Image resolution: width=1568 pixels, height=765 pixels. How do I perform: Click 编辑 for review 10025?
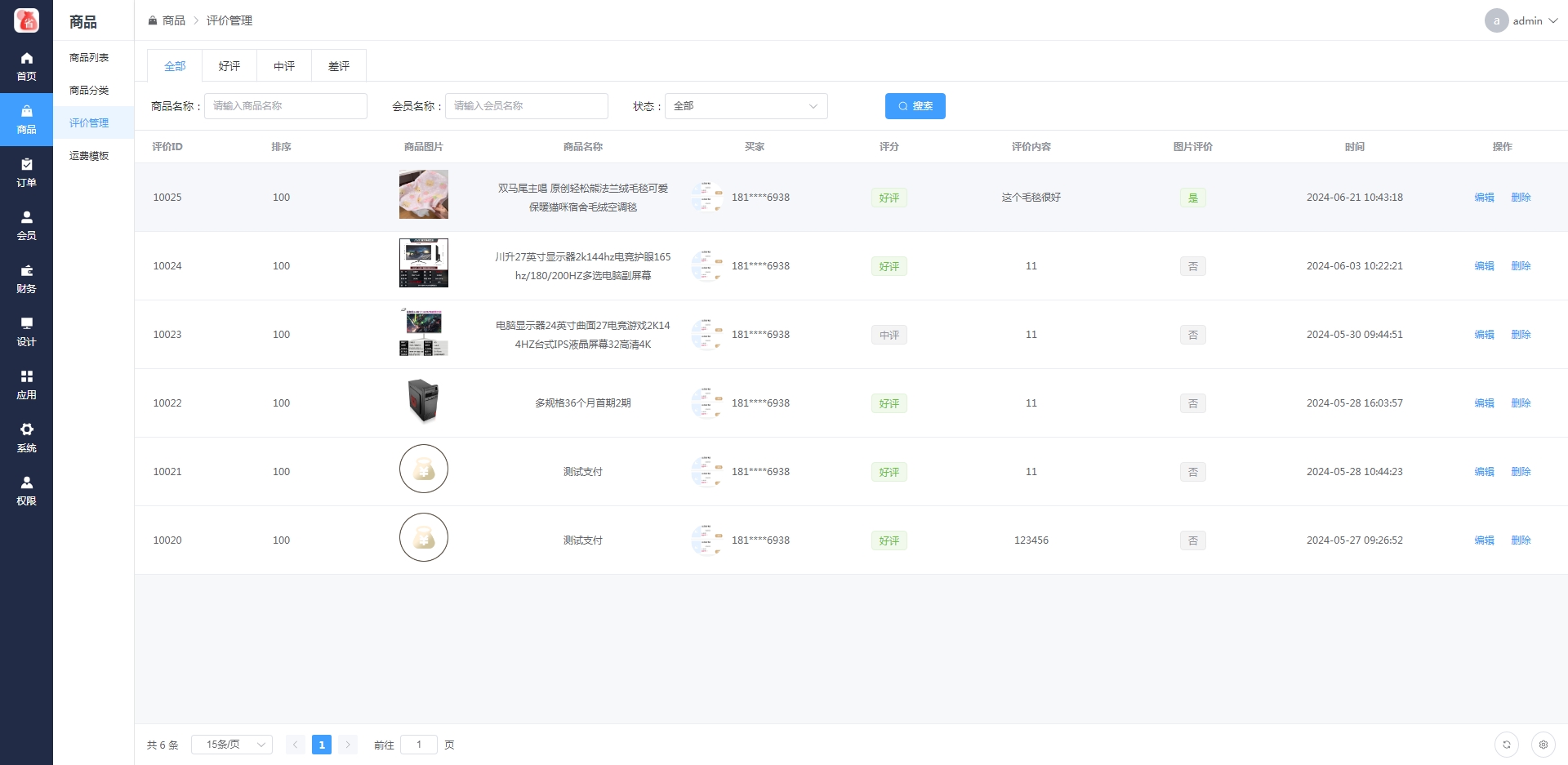pyautogui.click(x=1484, y=198)
